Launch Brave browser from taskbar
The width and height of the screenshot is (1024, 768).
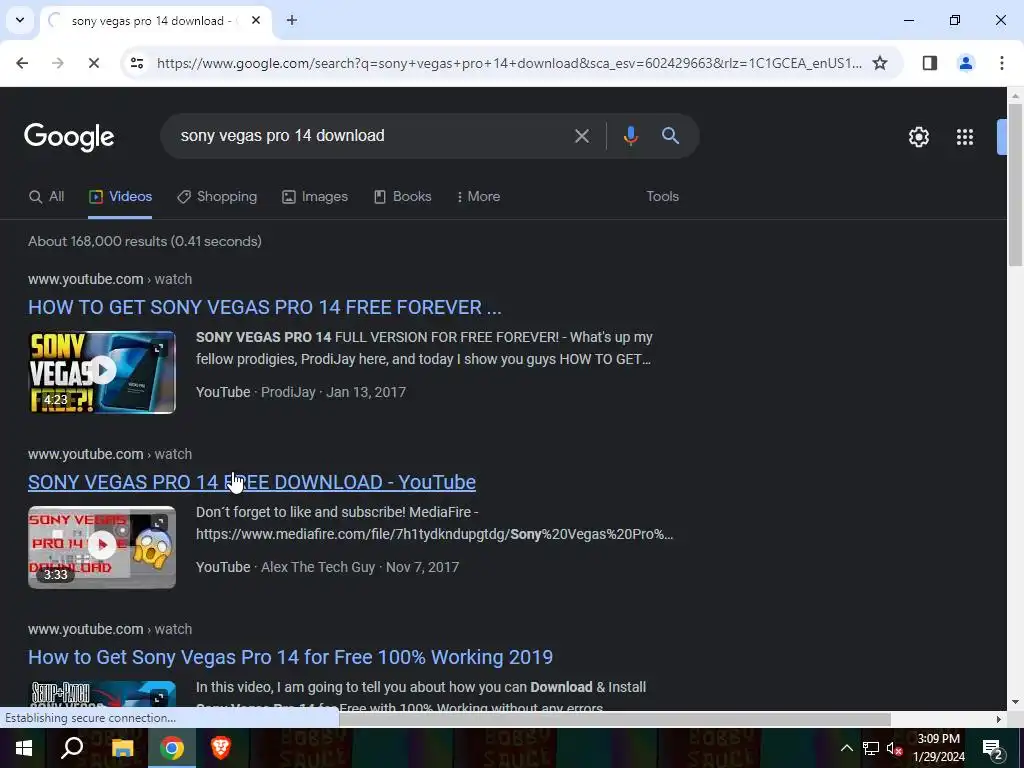pyautogui.click(x=221, y=748)
